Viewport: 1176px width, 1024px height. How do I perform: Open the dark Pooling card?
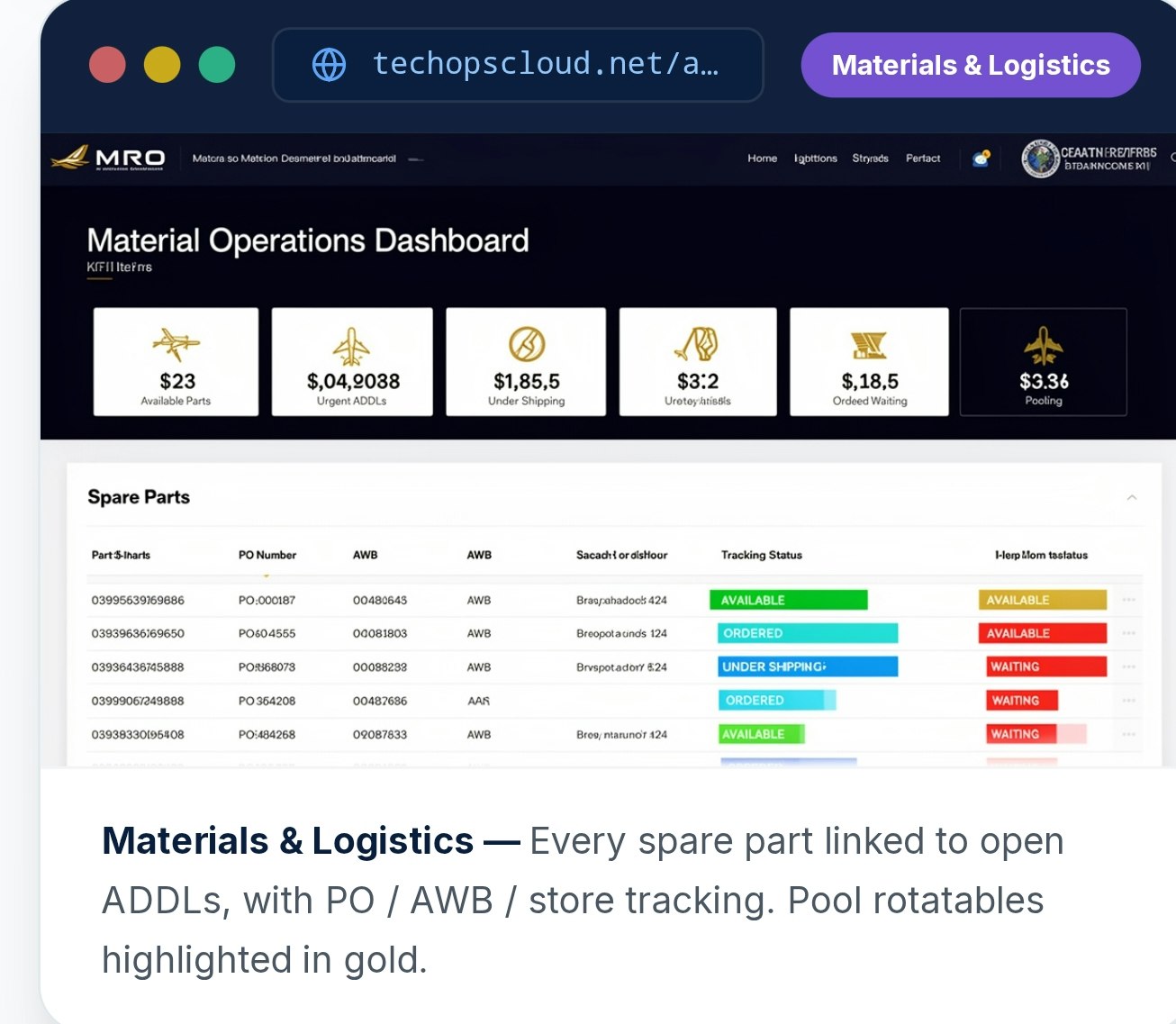(x=1044, y=362)
